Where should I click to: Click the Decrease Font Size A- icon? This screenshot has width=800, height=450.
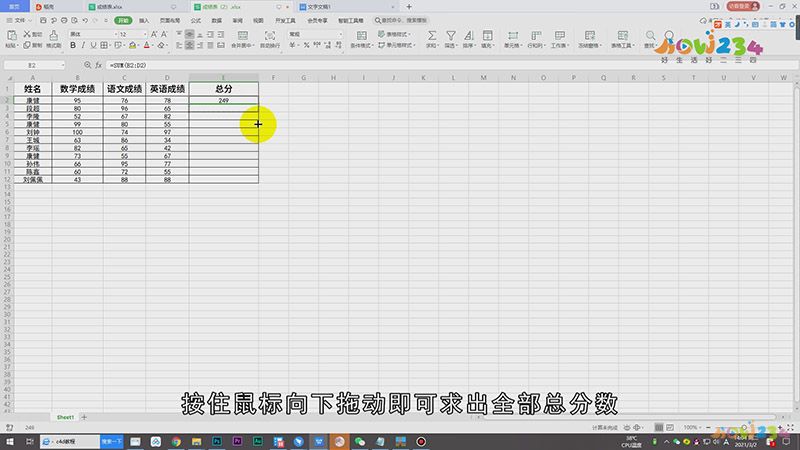pyautogui.click(x=164, y=34)
